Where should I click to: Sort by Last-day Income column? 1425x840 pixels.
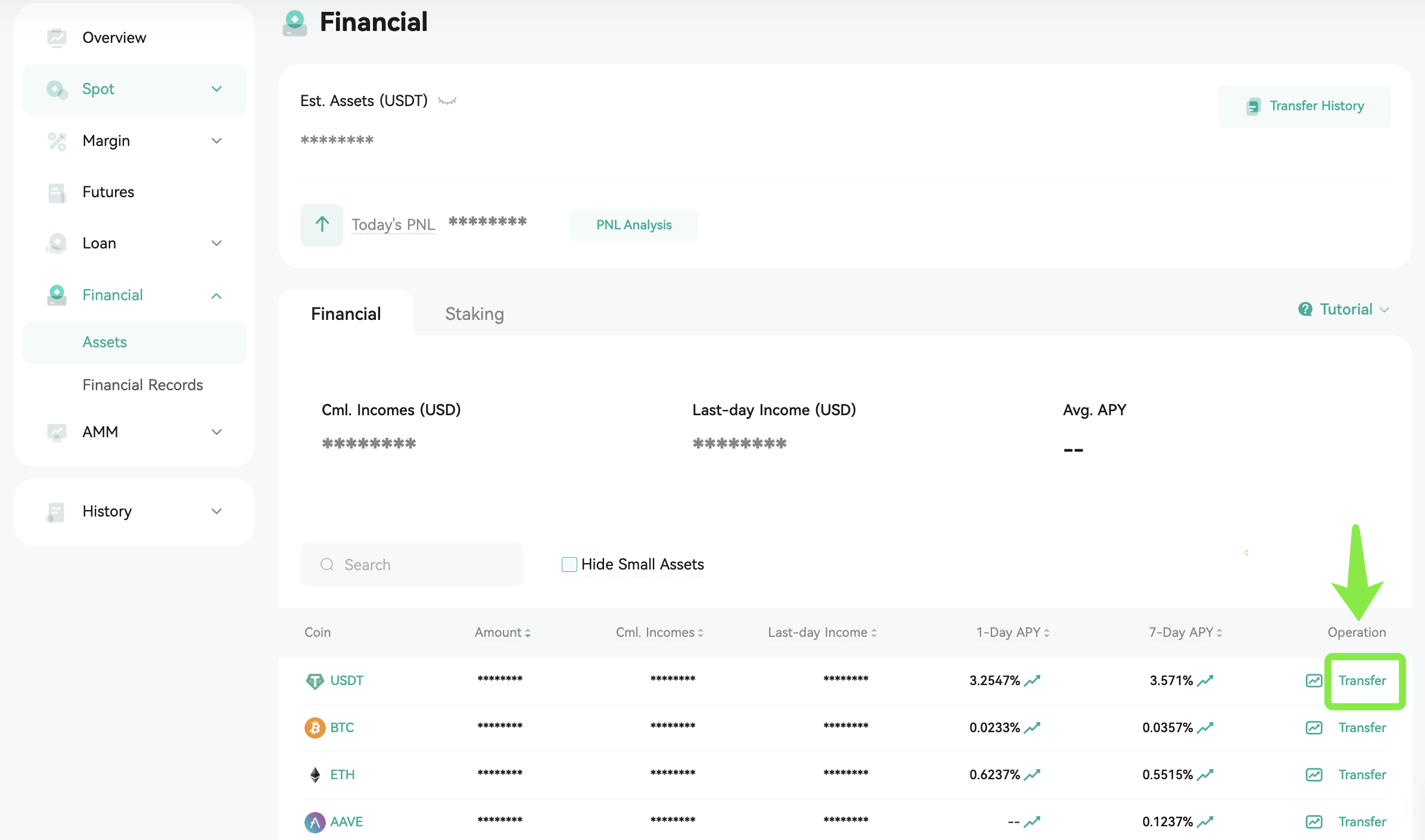point(822,632)
